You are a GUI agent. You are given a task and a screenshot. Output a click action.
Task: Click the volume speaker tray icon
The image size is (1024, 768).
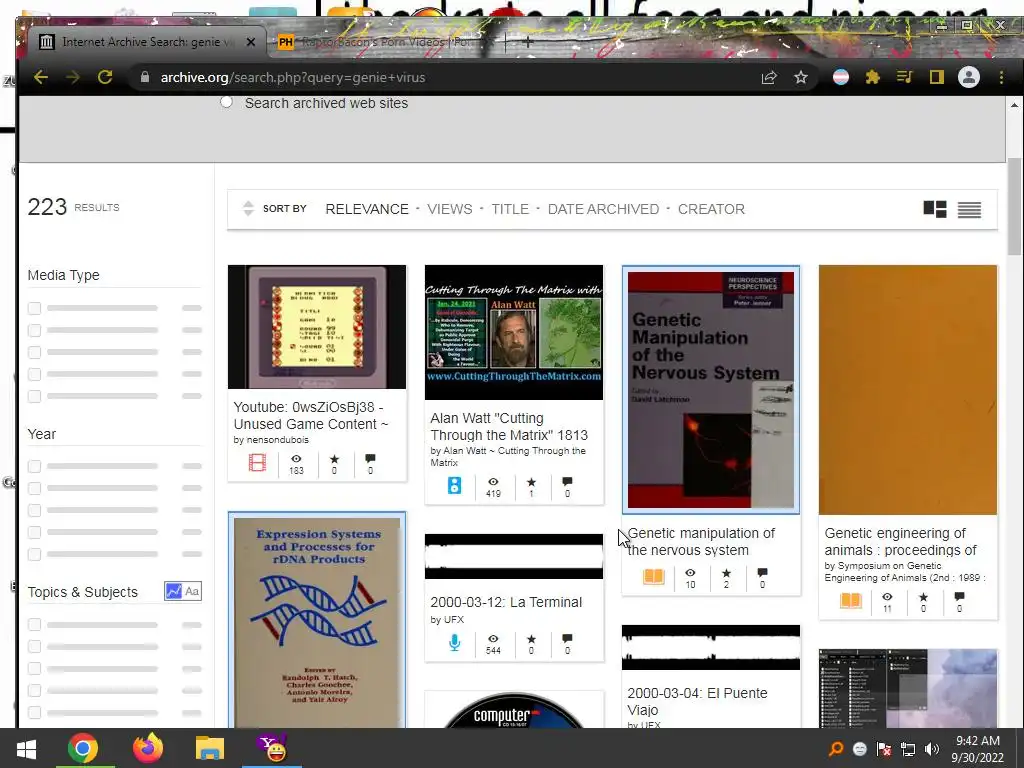[x=932, y=749]
